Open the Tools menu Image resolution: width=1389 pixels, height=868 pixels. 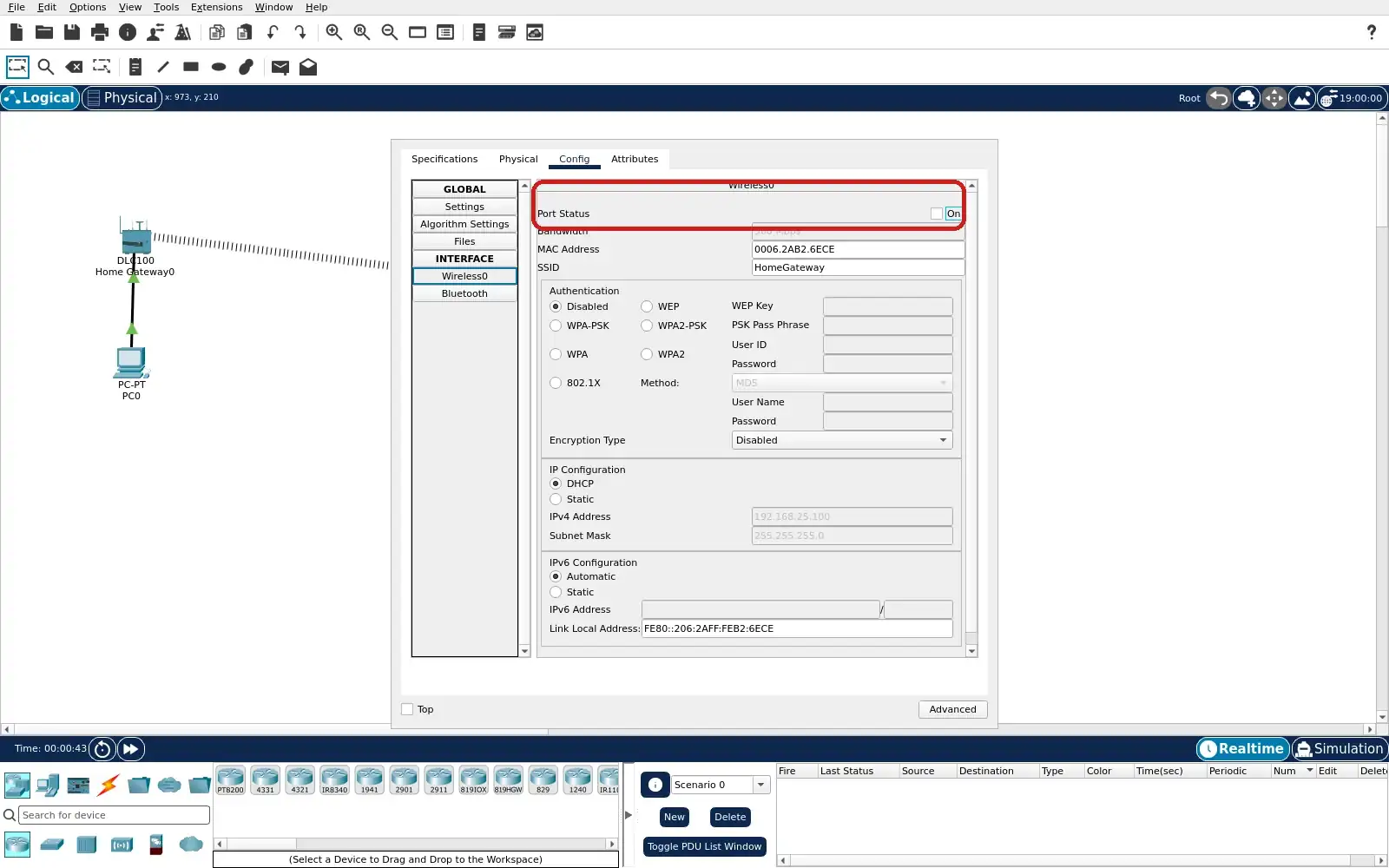click(x=166, y=7)
